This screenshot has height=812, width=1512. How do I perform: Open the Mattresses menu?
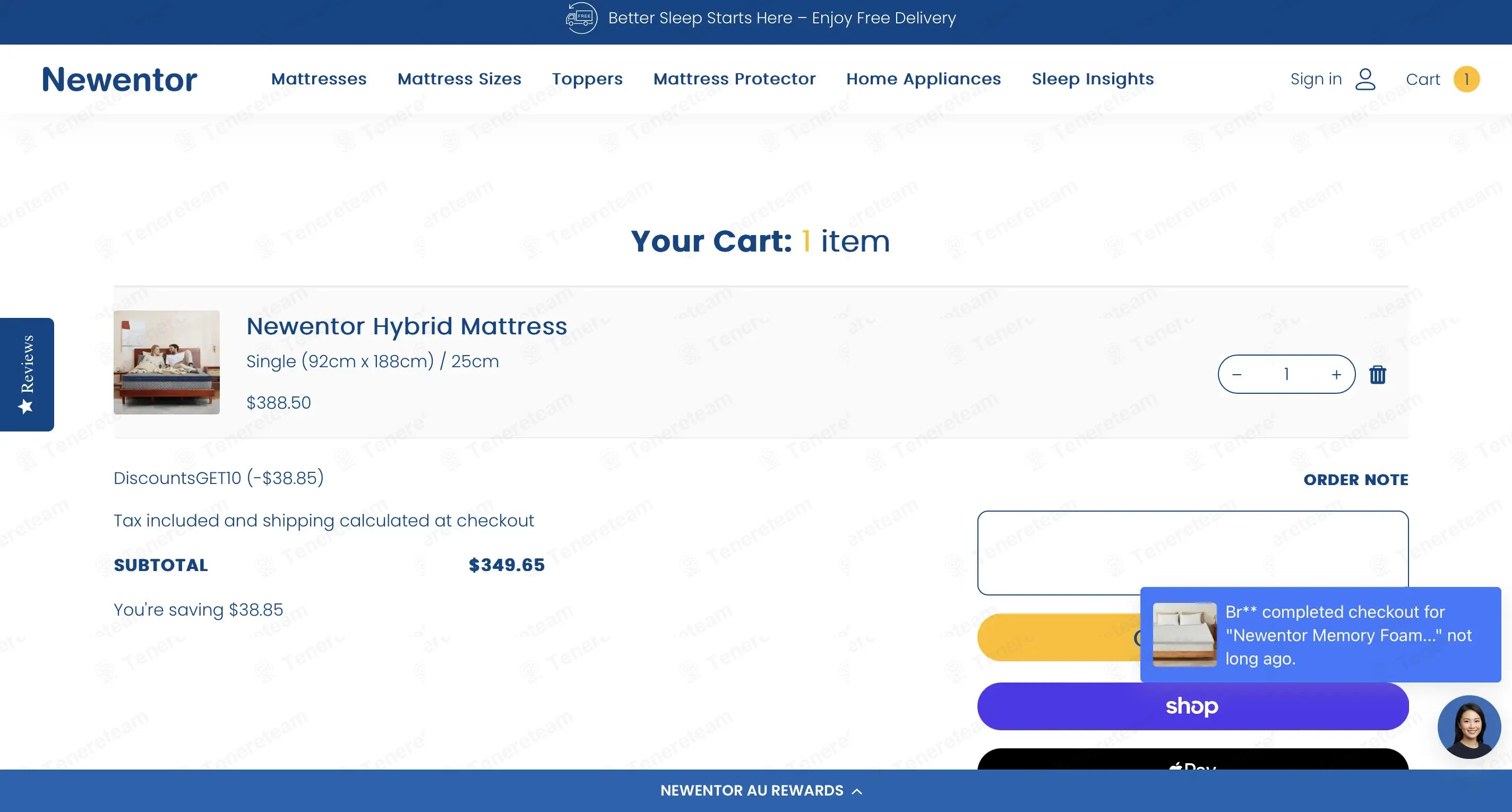(319, 79)
